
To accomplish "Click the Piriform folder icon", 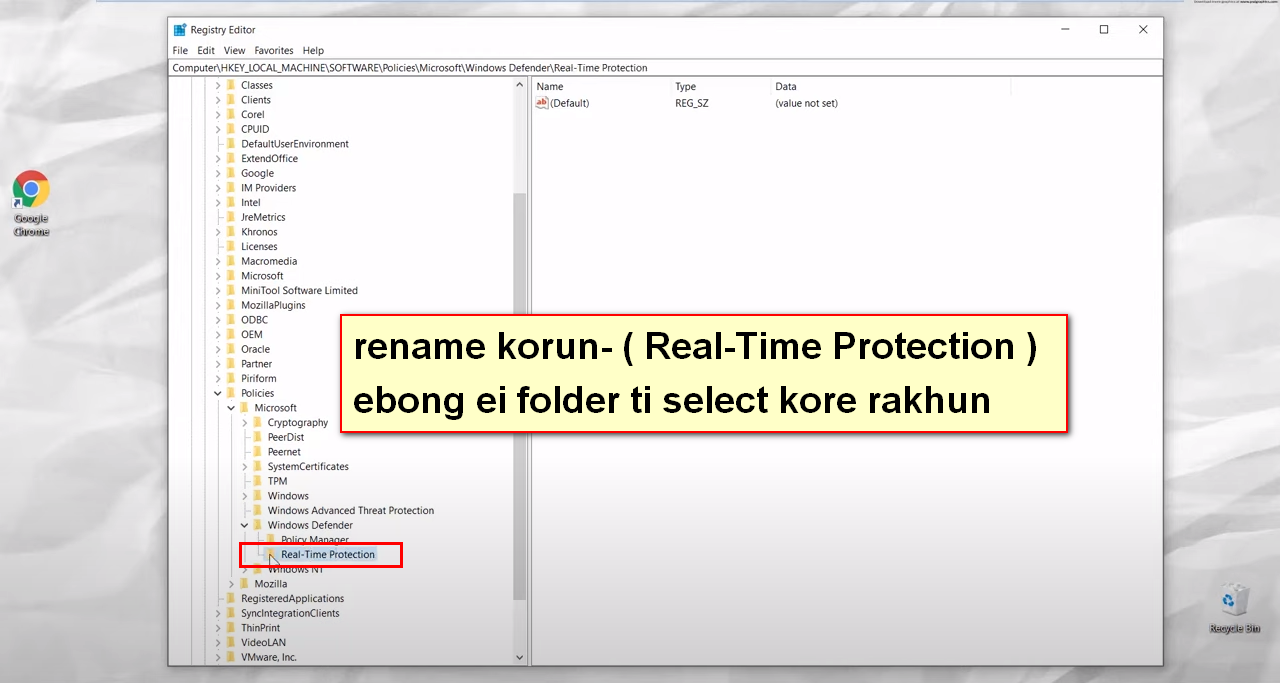I will click(x=231, y=378).
